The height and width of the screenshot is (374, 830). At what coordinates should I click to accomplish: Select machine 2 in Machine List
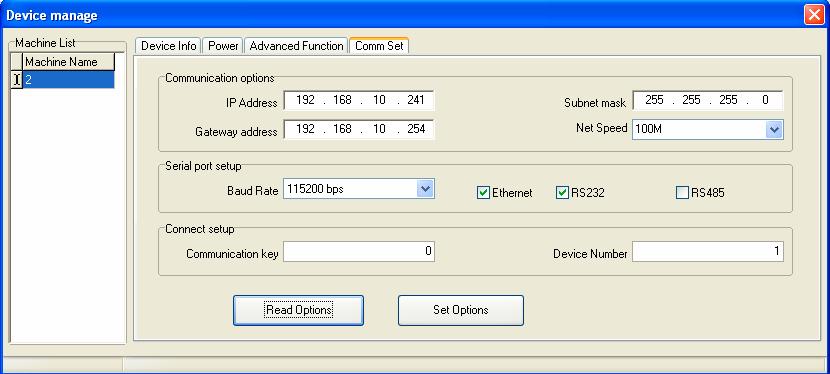click(69, 80)
